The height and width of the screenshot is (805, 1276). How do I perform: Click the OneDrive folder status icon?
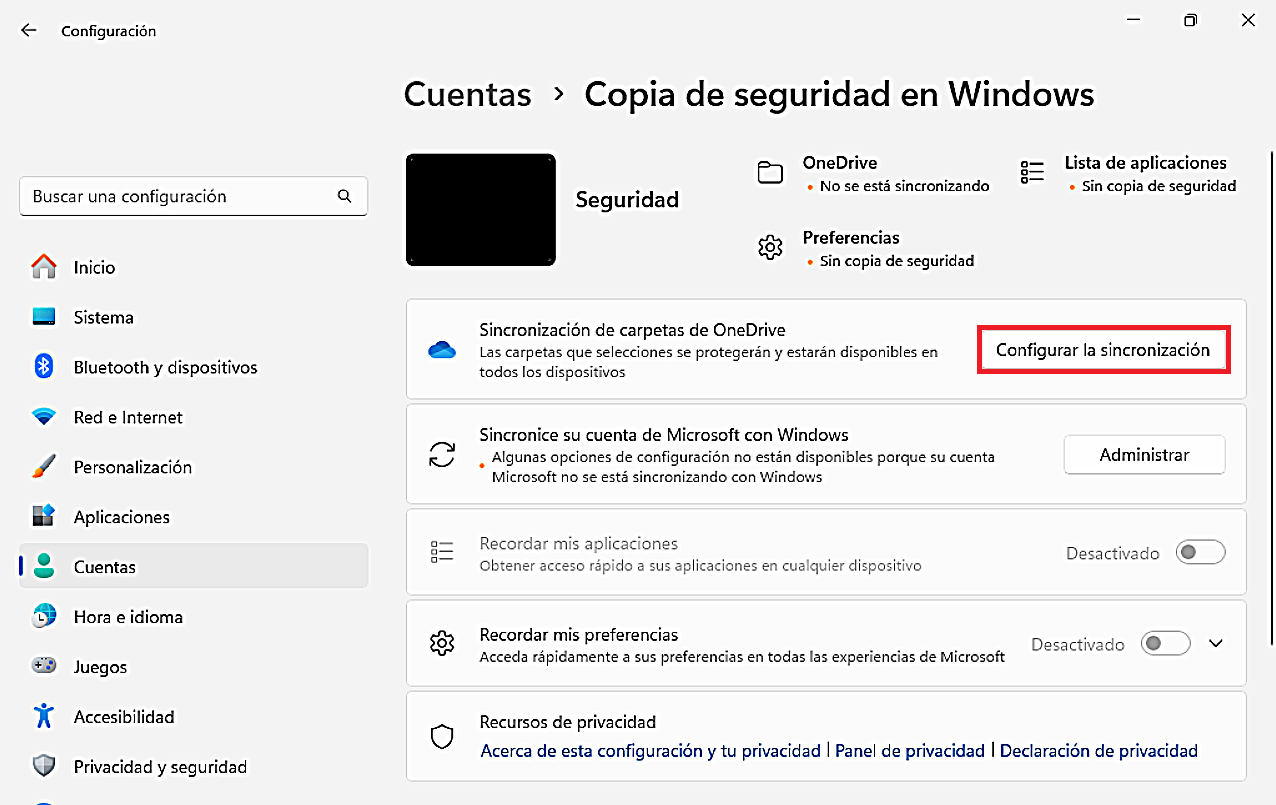point(770,173)
